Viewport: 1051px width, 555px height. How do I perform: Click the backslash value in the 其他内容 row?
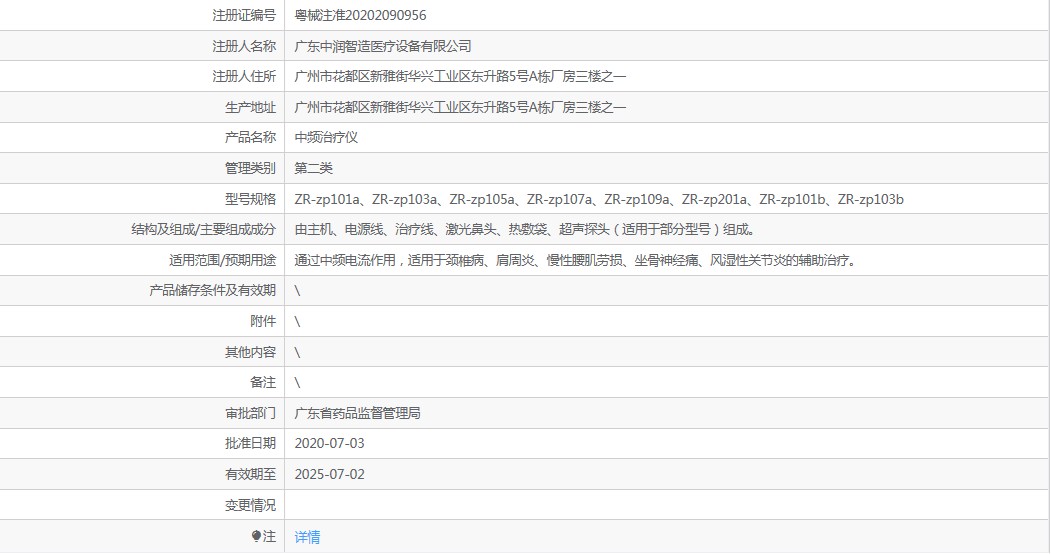[297, 353]
